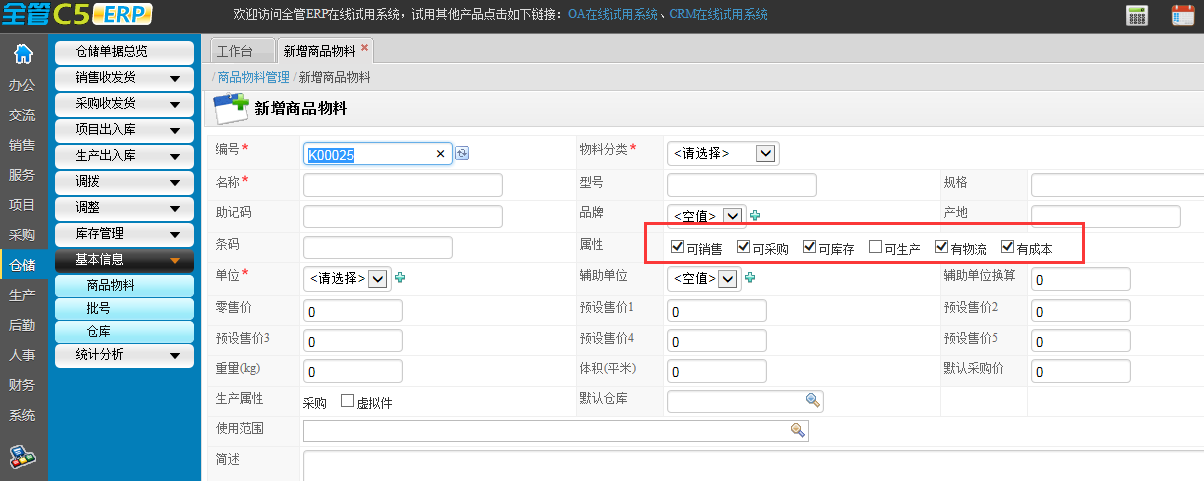Expand the 统计分析 menu
Viewport: 1204px width, 481px height.
click(124, 354)
